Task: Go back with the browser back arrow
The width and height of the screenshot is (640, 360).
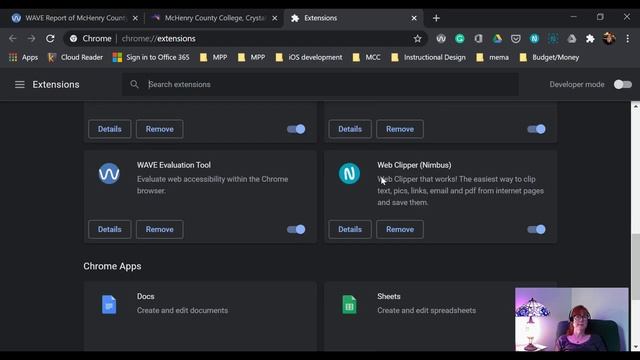Action: pos(13,38)
